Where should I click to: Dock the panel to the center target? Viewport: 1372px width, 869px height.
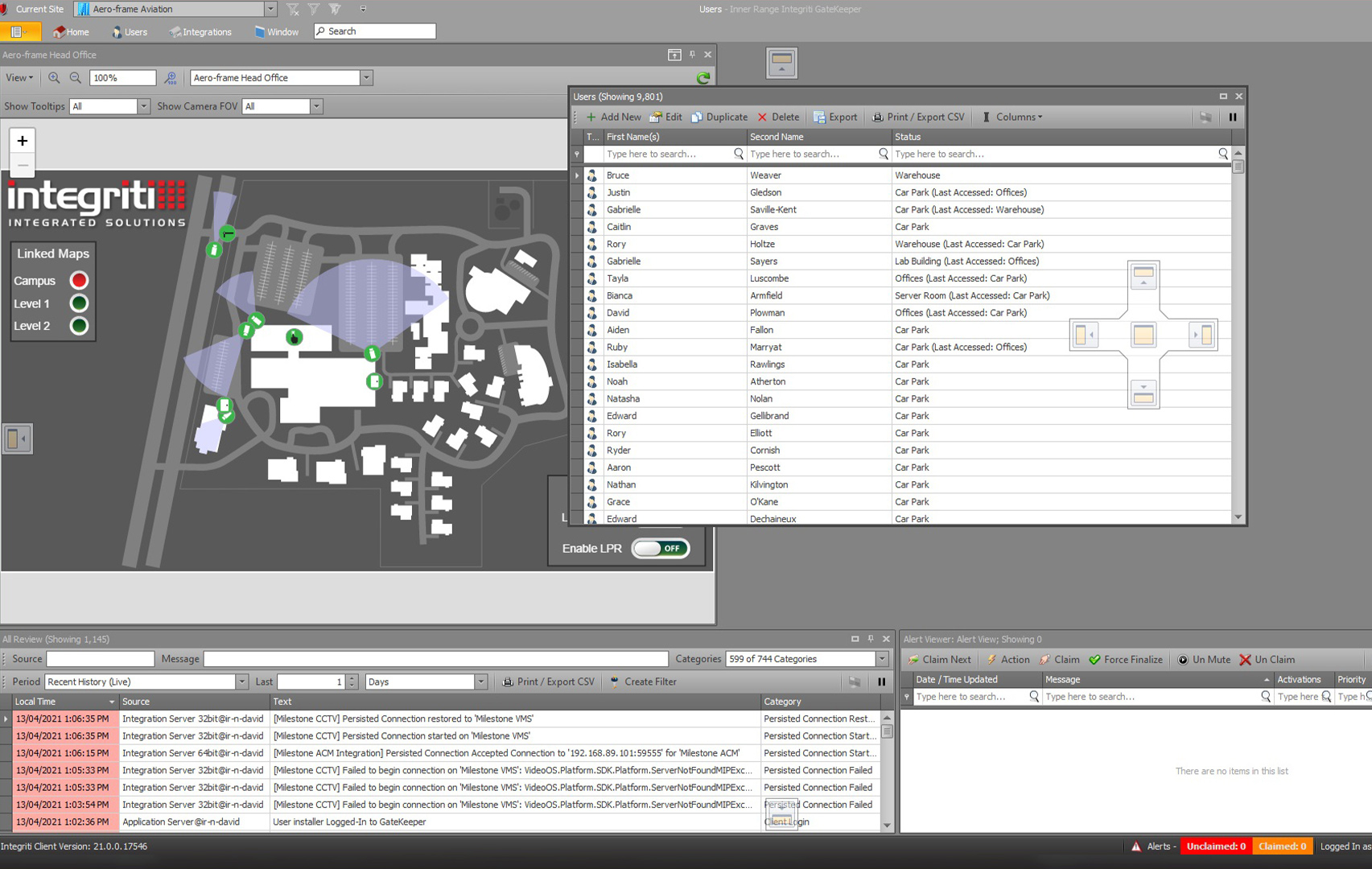(1143, 335)
